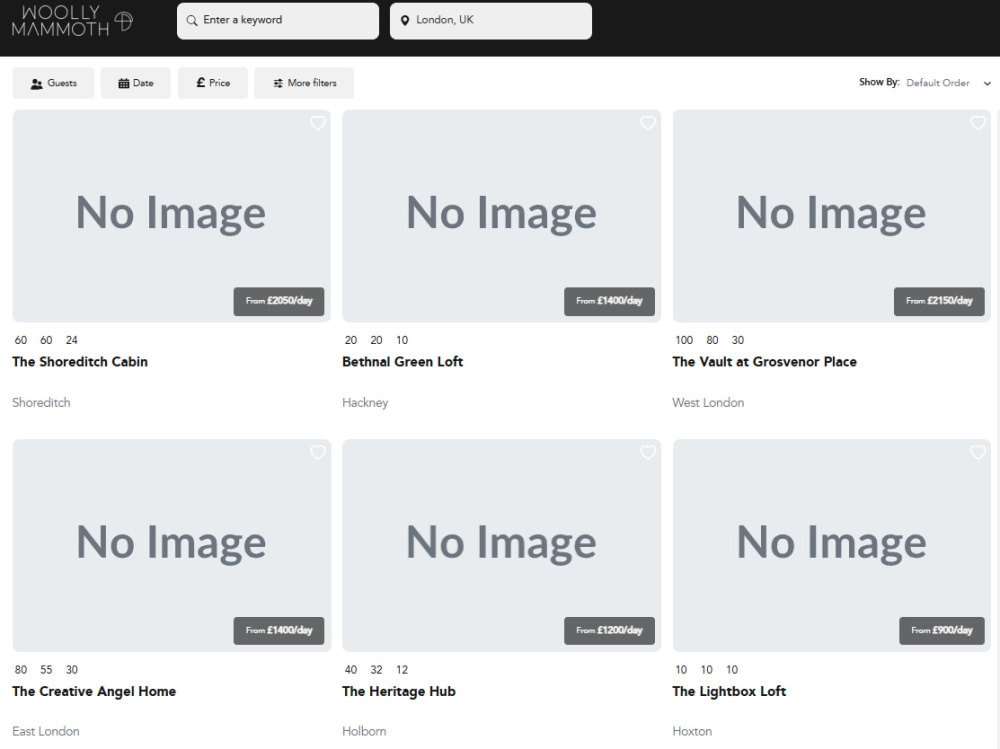Click the Hoxton location text
This screenshot has width=1000, height=749.
[x=692, y=731]
